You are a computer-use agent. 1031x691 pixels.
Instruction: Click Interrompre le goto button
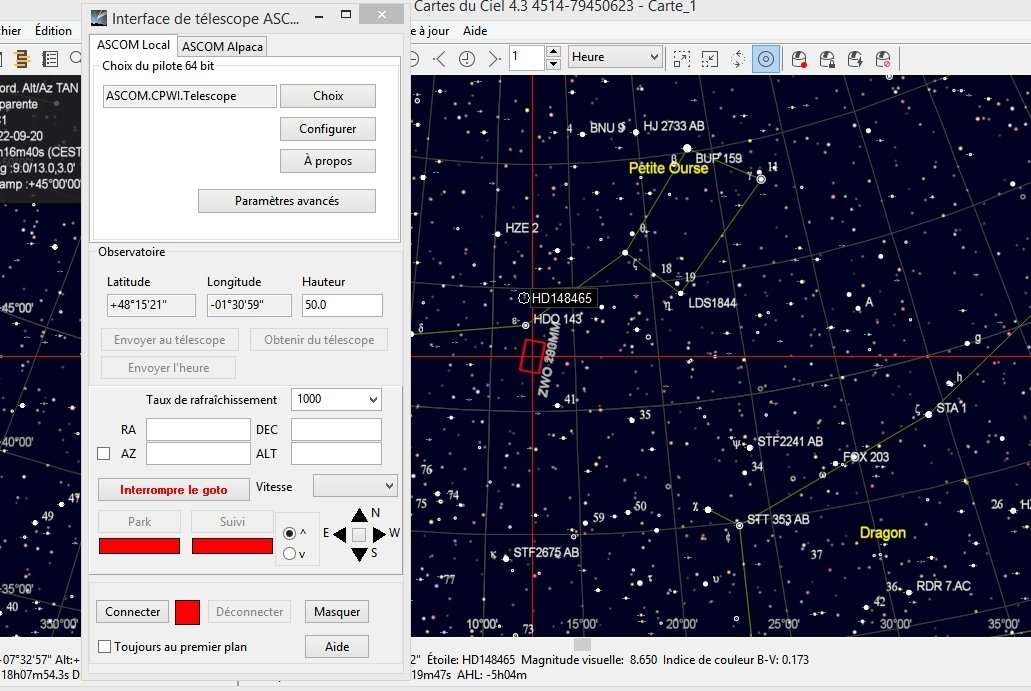tap(174, 490)
